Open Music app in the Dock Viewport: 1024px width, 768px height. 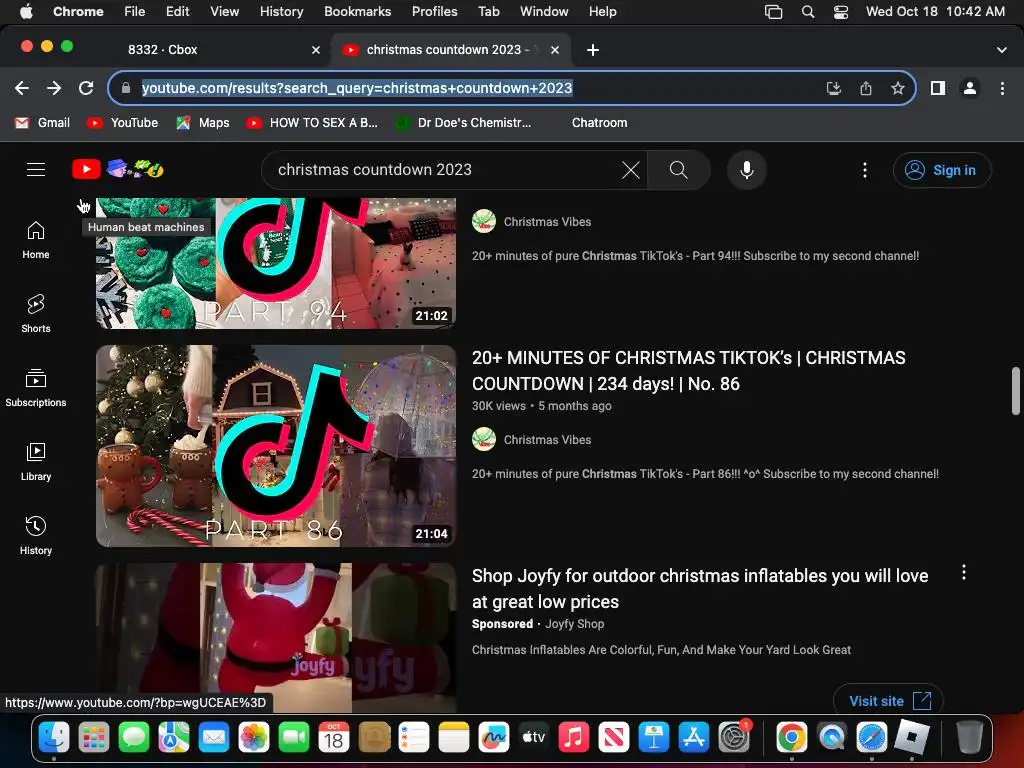pyautogui.click(x=573, y=738)
